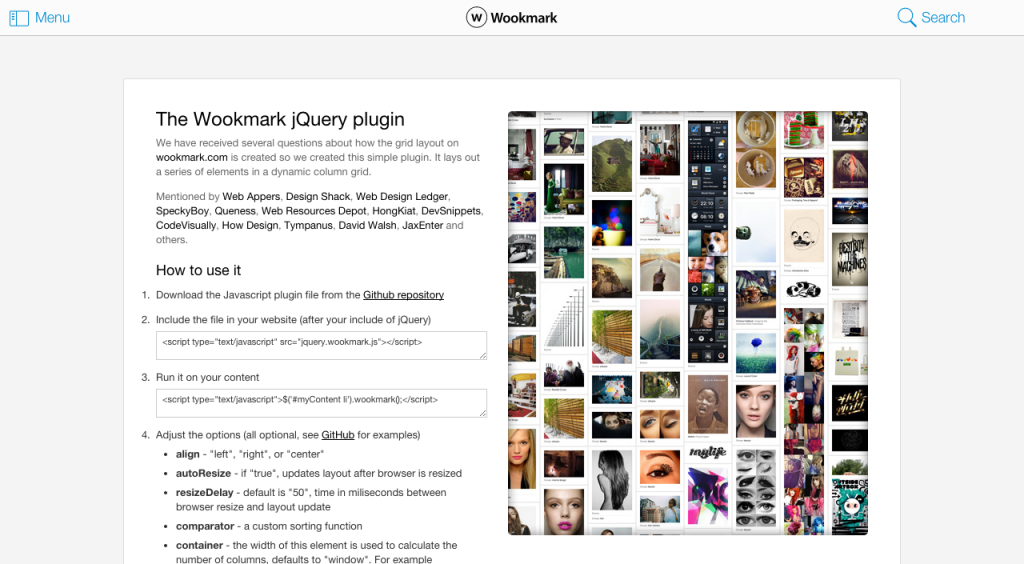This screenshot has height=564, width=1024.
Task: Click the 'The Wookmark jQuery plugin' heading
Action: click(280, 119)
